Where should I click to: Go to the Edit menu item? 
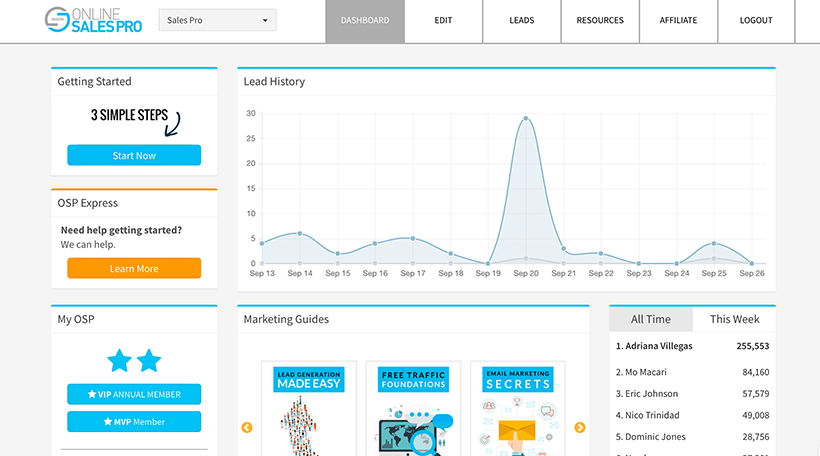tap(443, 21)
